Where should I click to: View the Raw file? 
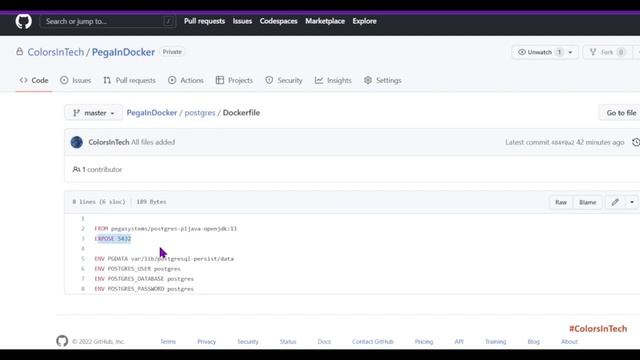tap(561, 202)
